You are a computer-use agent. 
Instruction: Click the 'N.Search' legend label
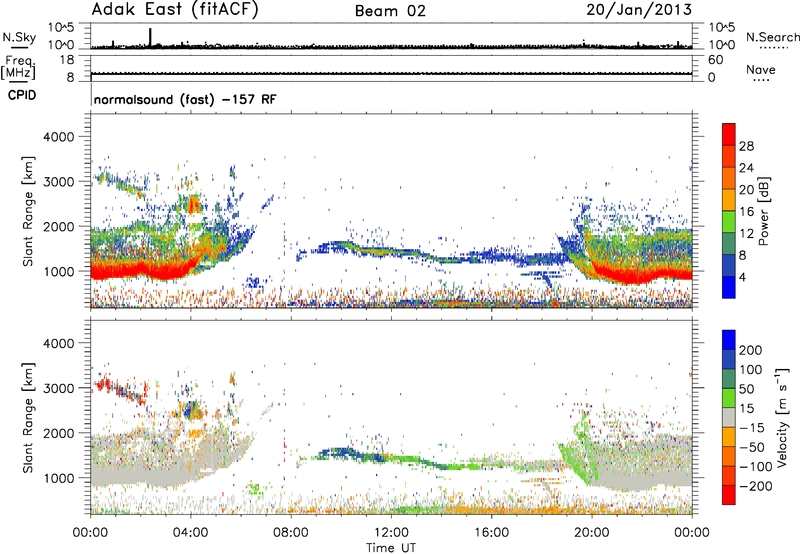click(x=773, y=37)
